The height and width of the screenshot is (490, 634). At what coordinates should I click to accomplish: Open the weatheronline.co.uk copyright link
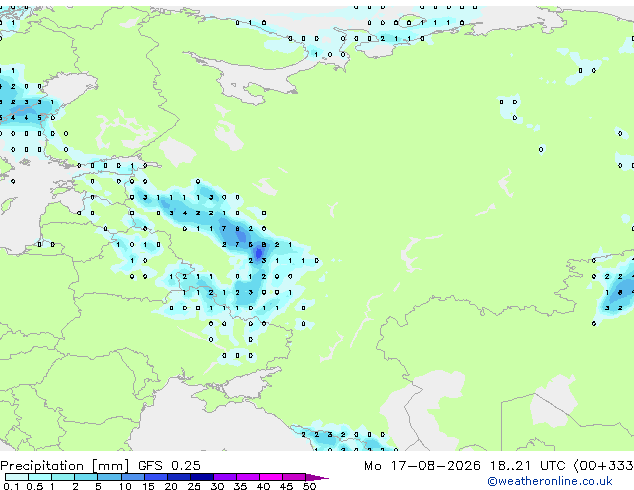(x=550, y=481)
